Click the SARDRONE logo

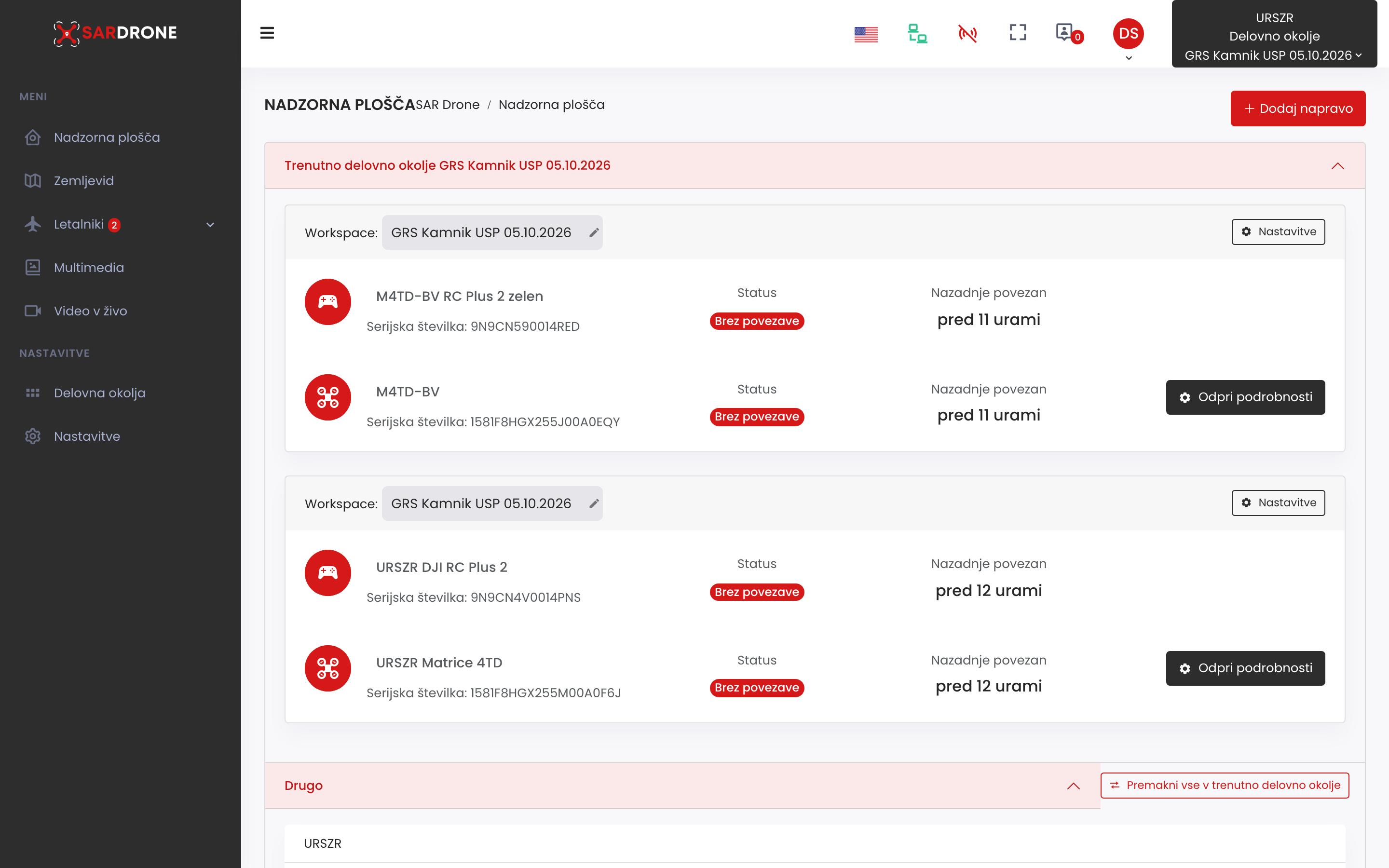115,33
